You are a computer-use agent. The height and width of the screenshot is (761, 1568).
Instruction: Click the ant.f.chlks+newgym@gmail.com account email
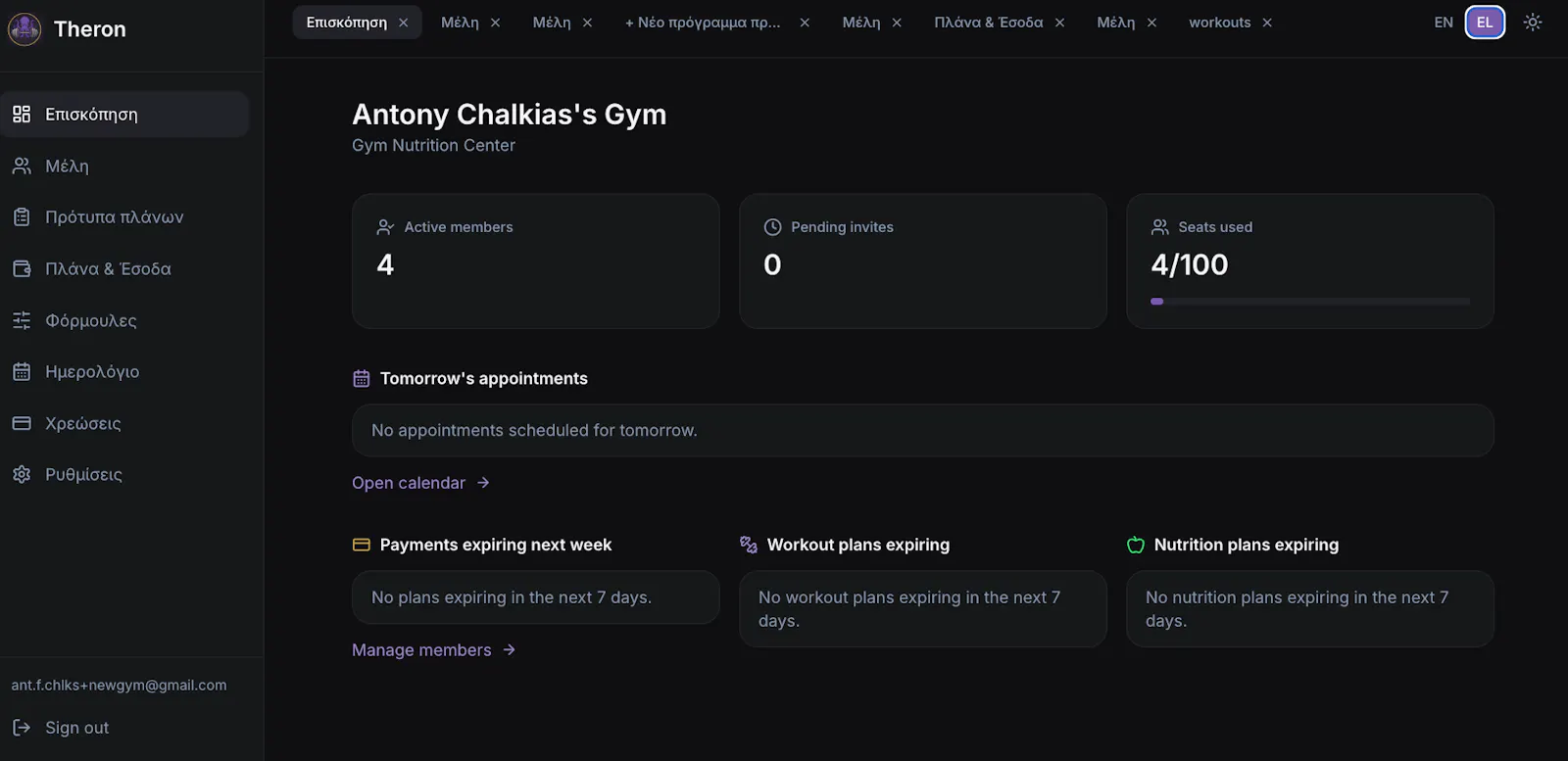pyautogui.click(x=119, y=686)
